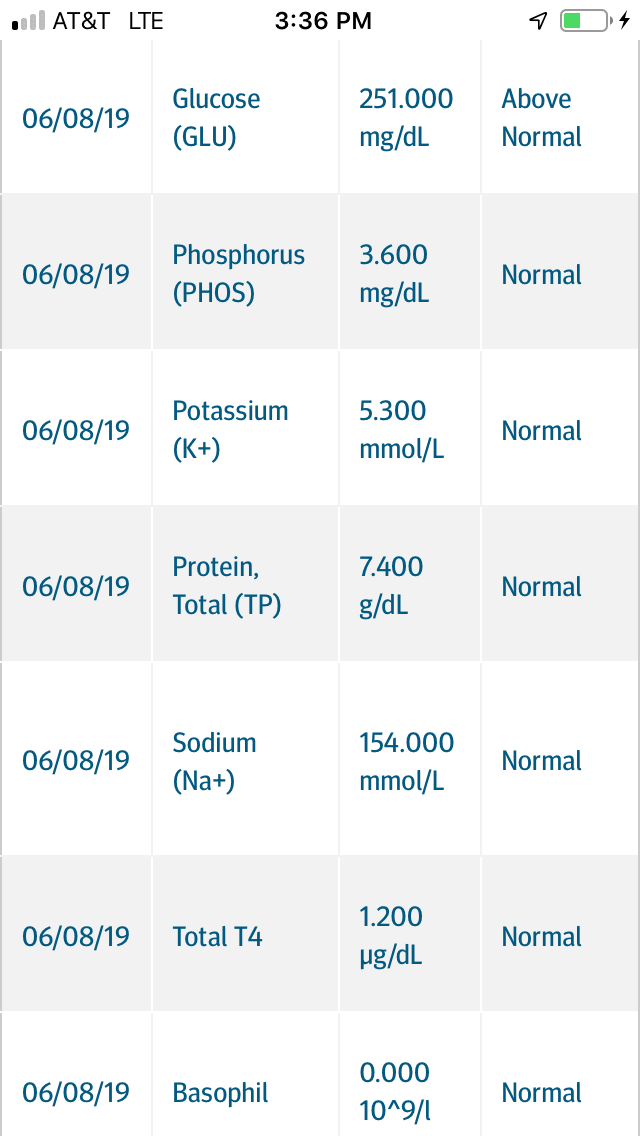Tap the 1.200 µg/dL Total T4 value
Viewport: 640px width, 1136px height.
pyautogui.click(x=391, y=936)
